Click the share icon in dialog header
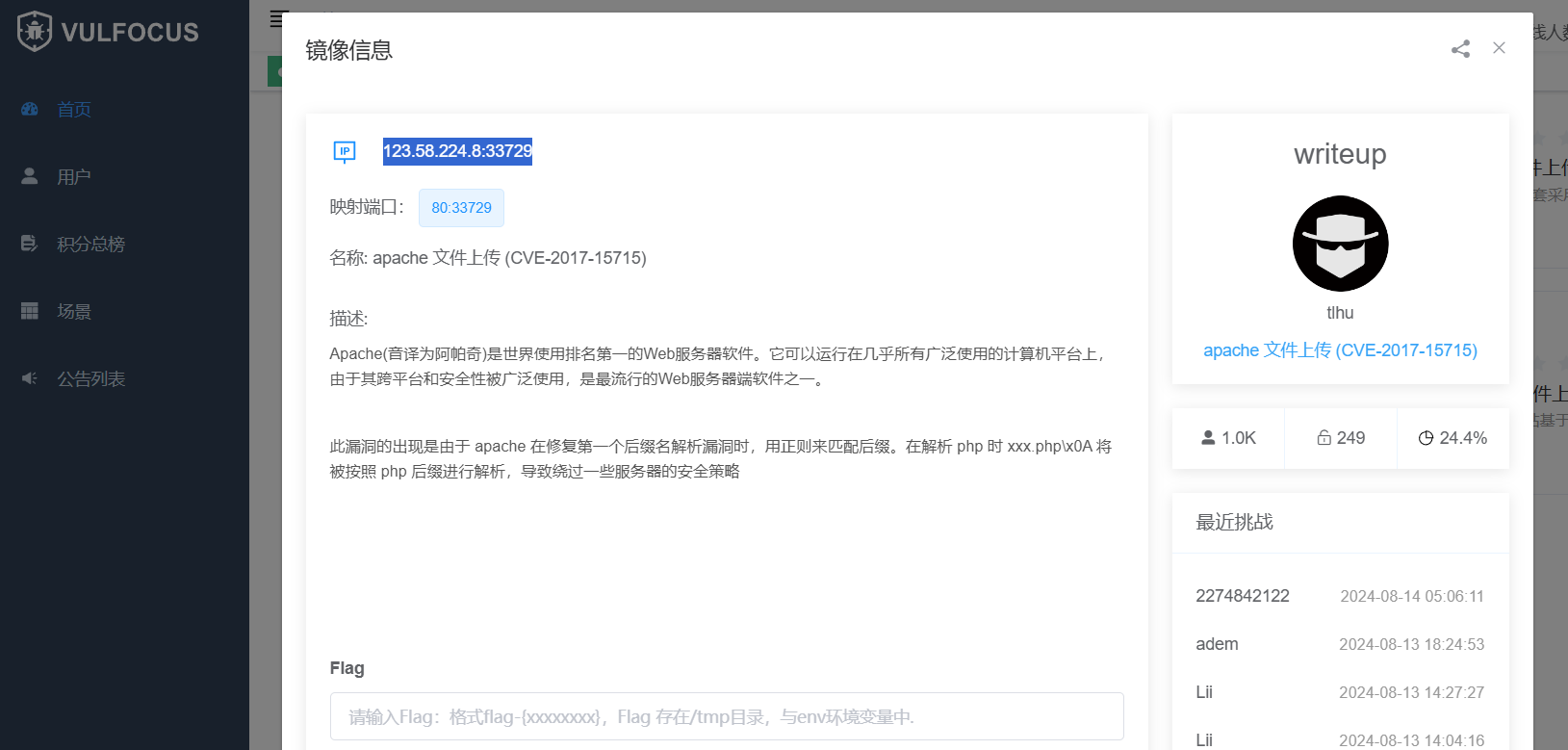 click(x=1460, y=49)
